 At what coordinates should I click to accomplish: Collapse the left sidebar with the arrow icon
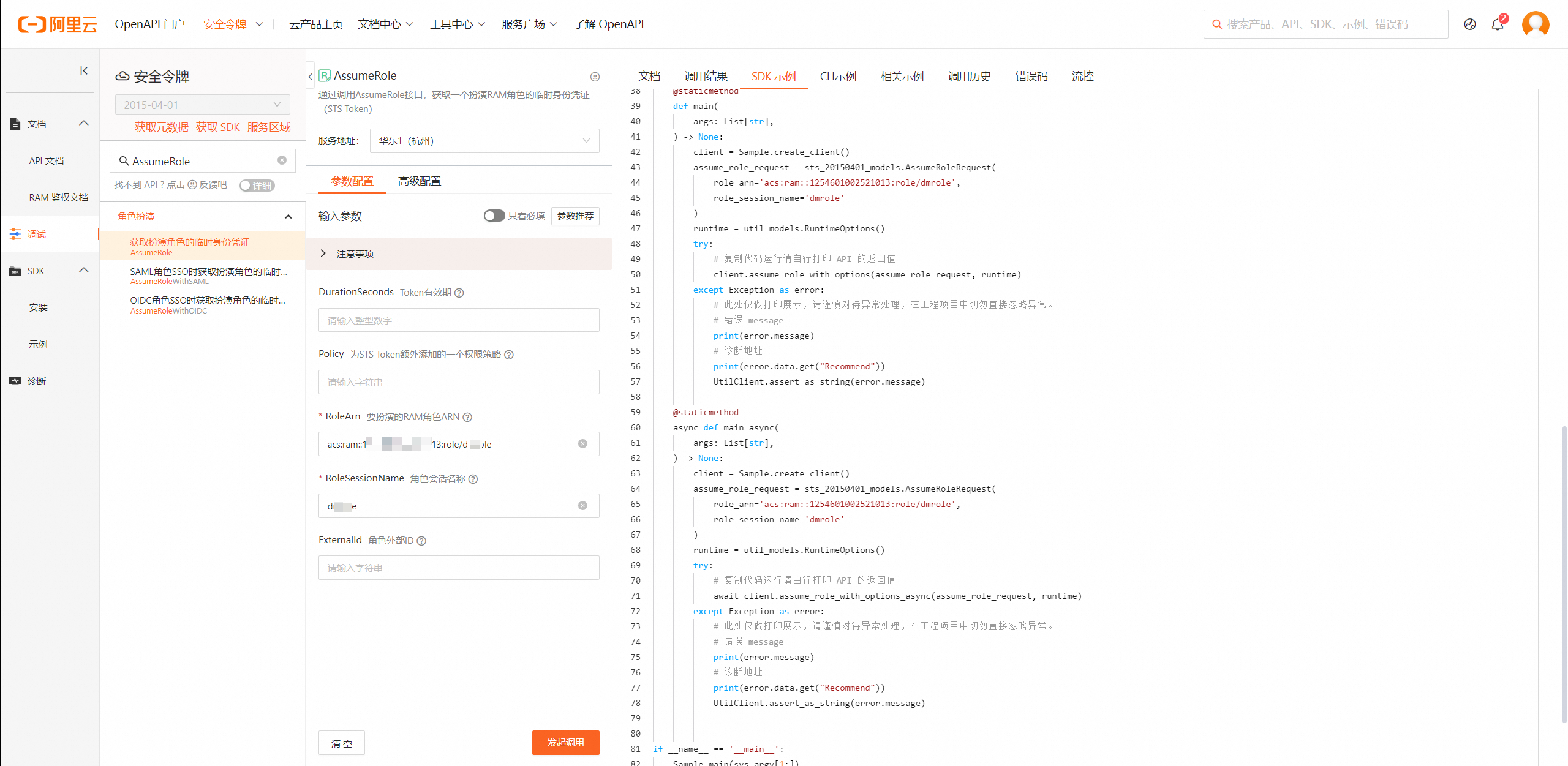(84, 71)
